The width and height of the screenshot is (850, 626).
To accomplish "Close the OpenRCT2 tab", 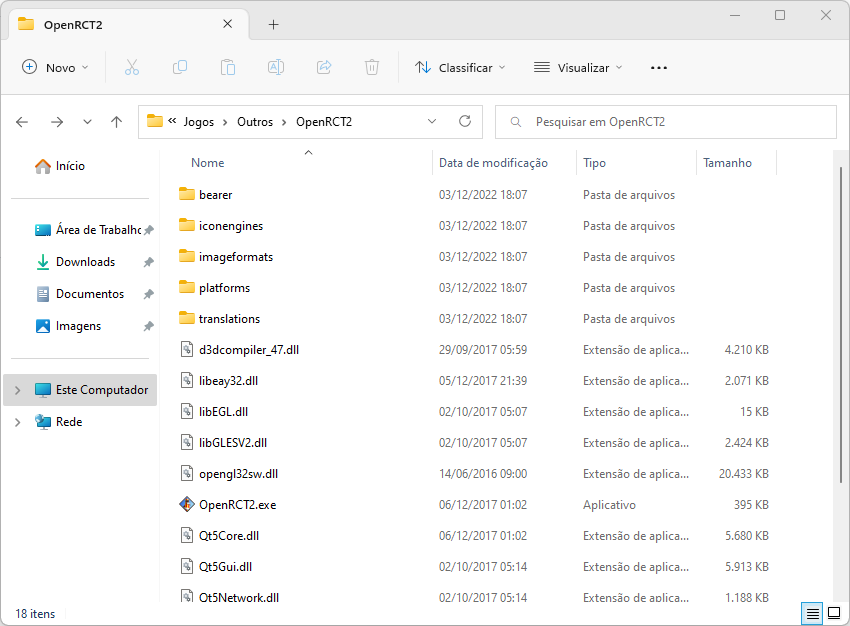I will pyautogui.click(x=228, y=24).
